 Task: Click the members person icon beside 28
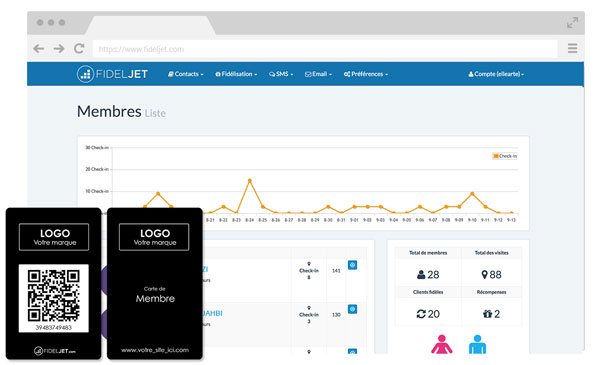(x=421, y=274)
